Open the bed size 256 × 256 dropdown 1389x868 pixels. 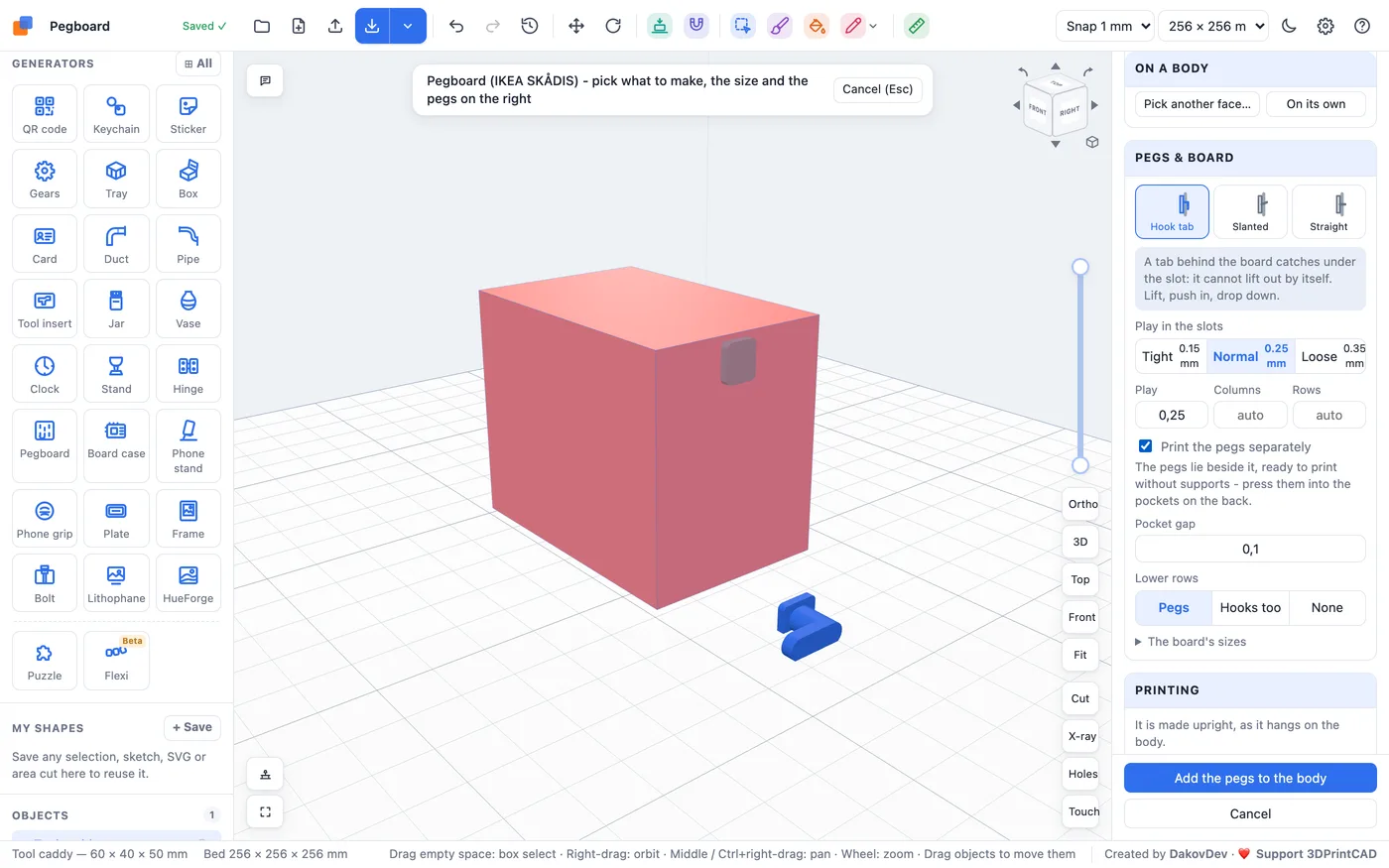[1216, 26]
